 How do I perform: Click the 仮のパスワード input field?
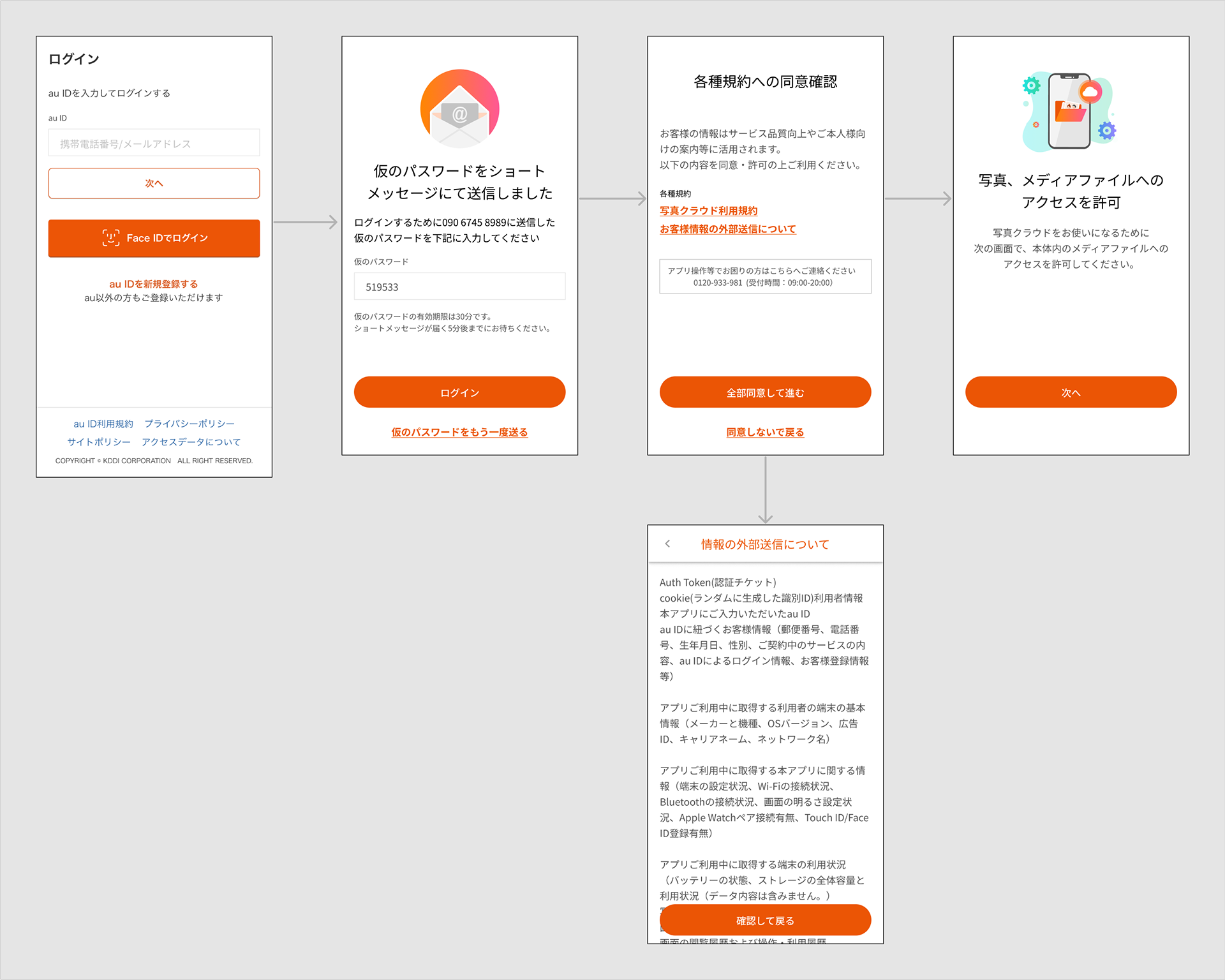(x=459, y=286)
